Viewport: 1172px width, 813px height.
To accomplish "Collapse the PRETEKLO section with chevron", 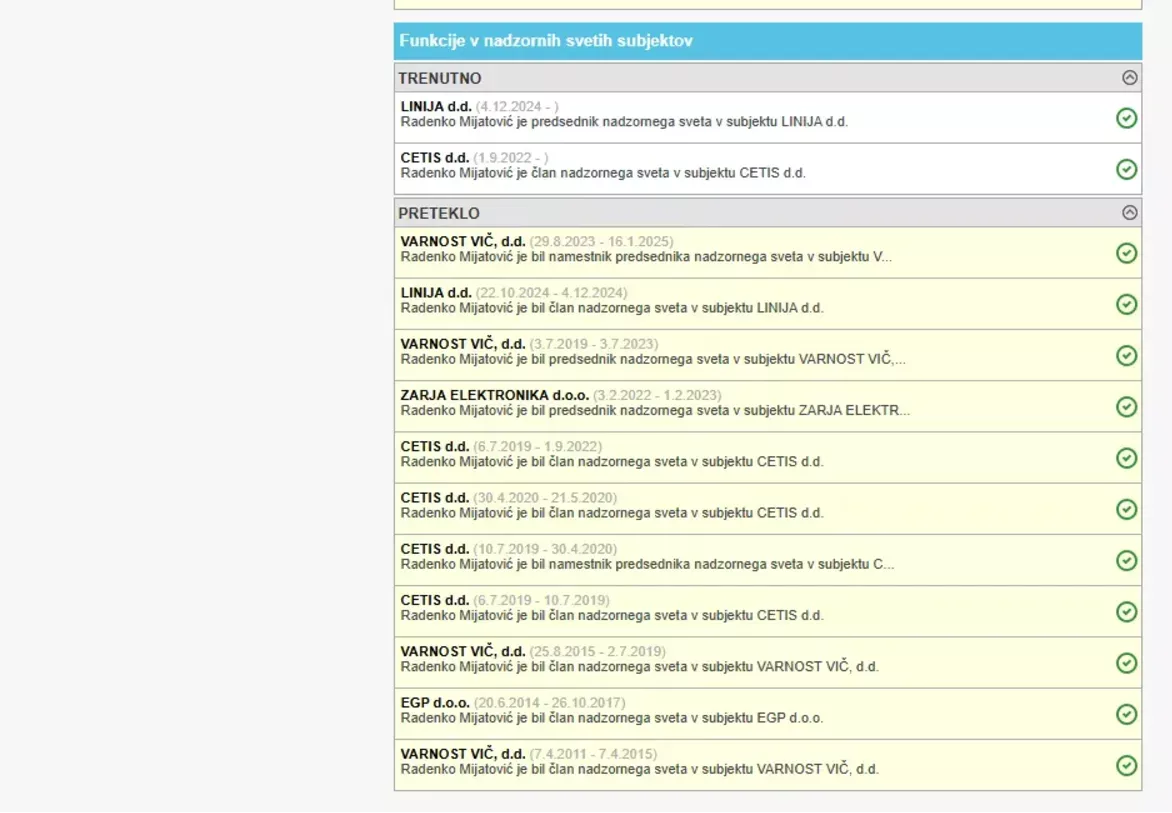I will click(1129, 212).
